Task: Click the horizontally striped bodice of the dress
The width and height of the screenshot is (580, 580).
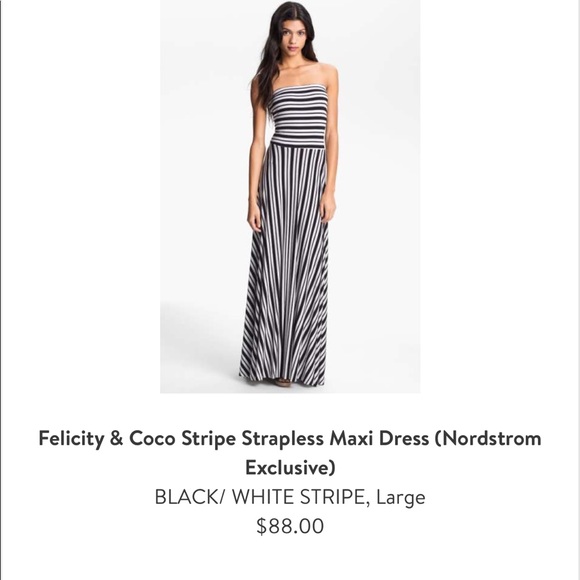Action: (x=298, y=115)
